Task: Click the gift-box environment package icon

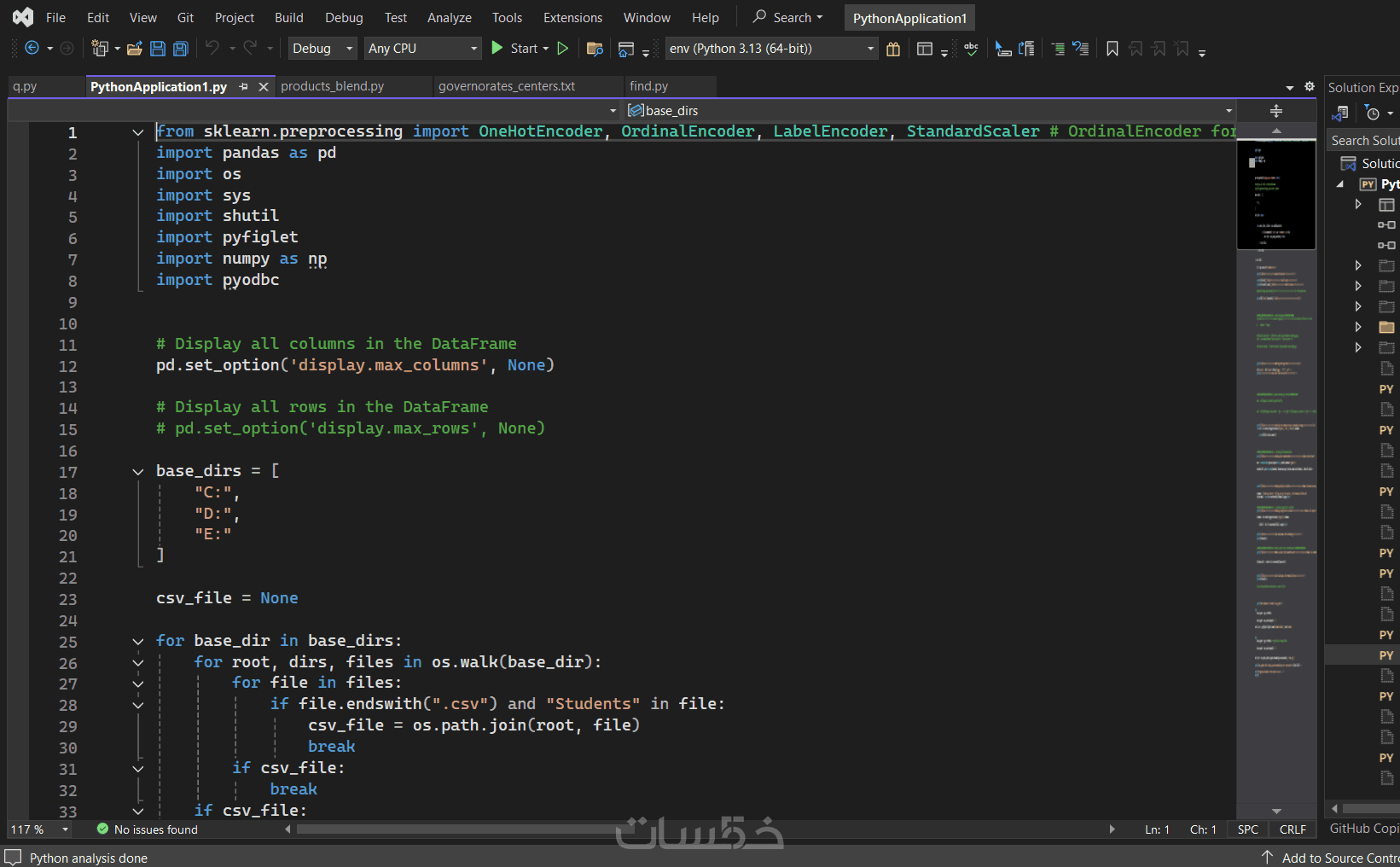Action: (x=893, y=49)
